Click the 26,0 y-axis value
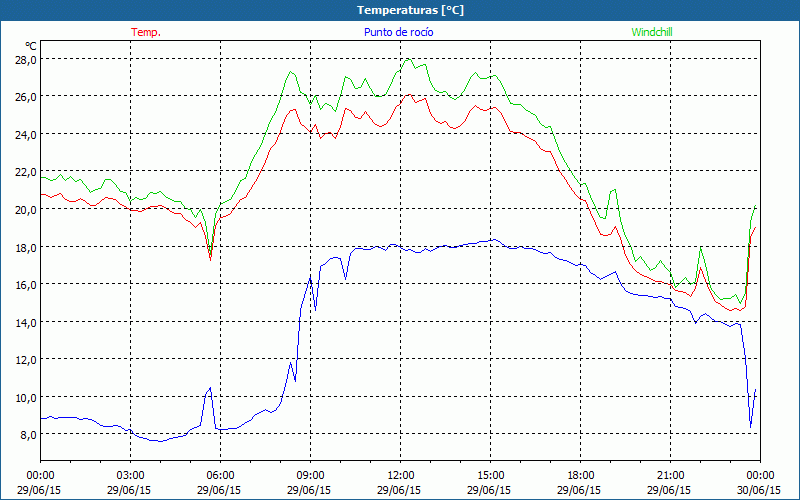800x500 pixels. click(26, 97)
